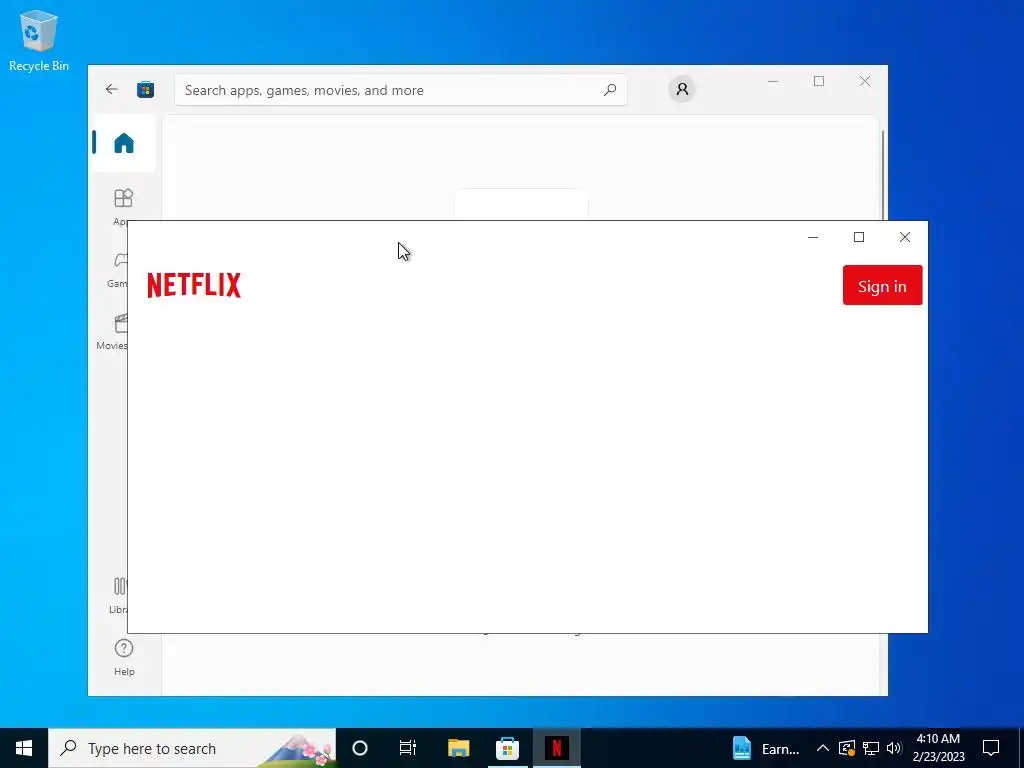Open Library in Store sidebar
The image size is (1024, 768).
point(119,595)
